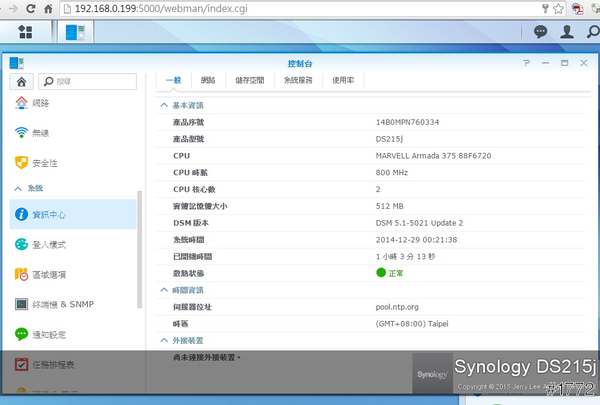
Task: Switch to the 網路 tab
Action: tap(208, 80)
